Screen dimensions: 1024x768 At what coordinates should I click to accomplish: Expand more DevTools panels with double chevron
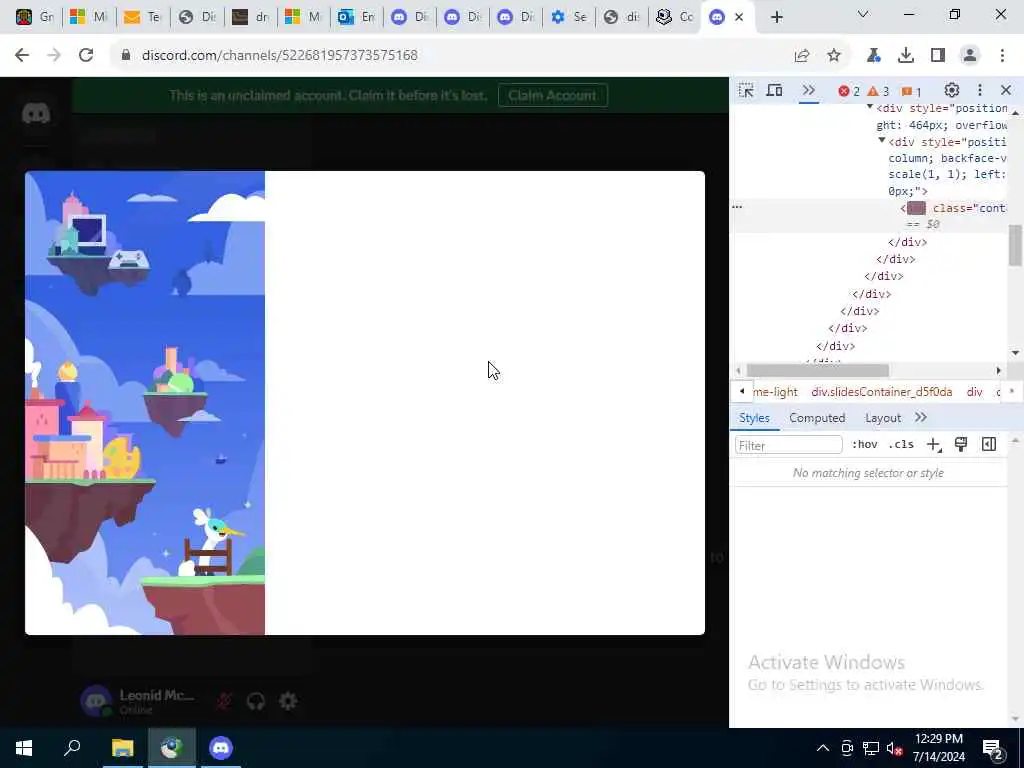pyautogui.click(x=808, y=91)
